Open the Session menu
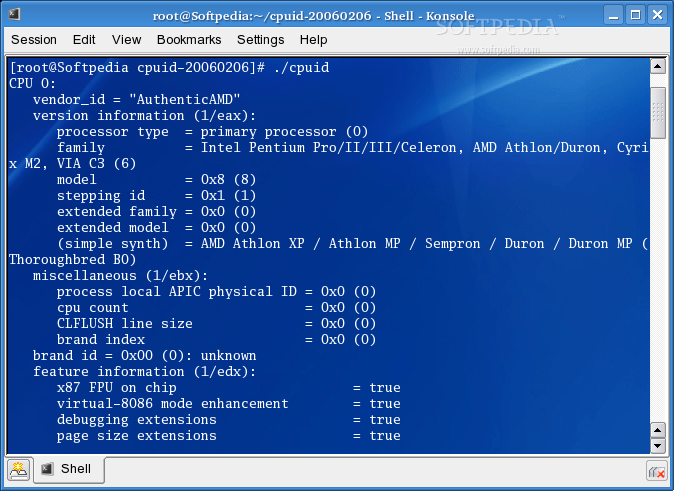This screenshot has height=491, width=674. (x=34, y=40)
